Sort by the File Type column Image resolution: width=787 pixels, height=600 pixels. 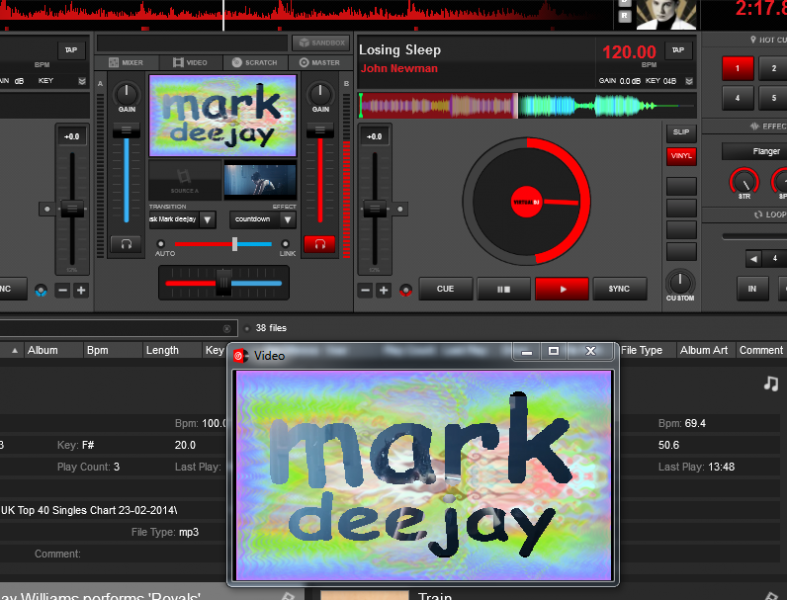(x=647, y=350)
